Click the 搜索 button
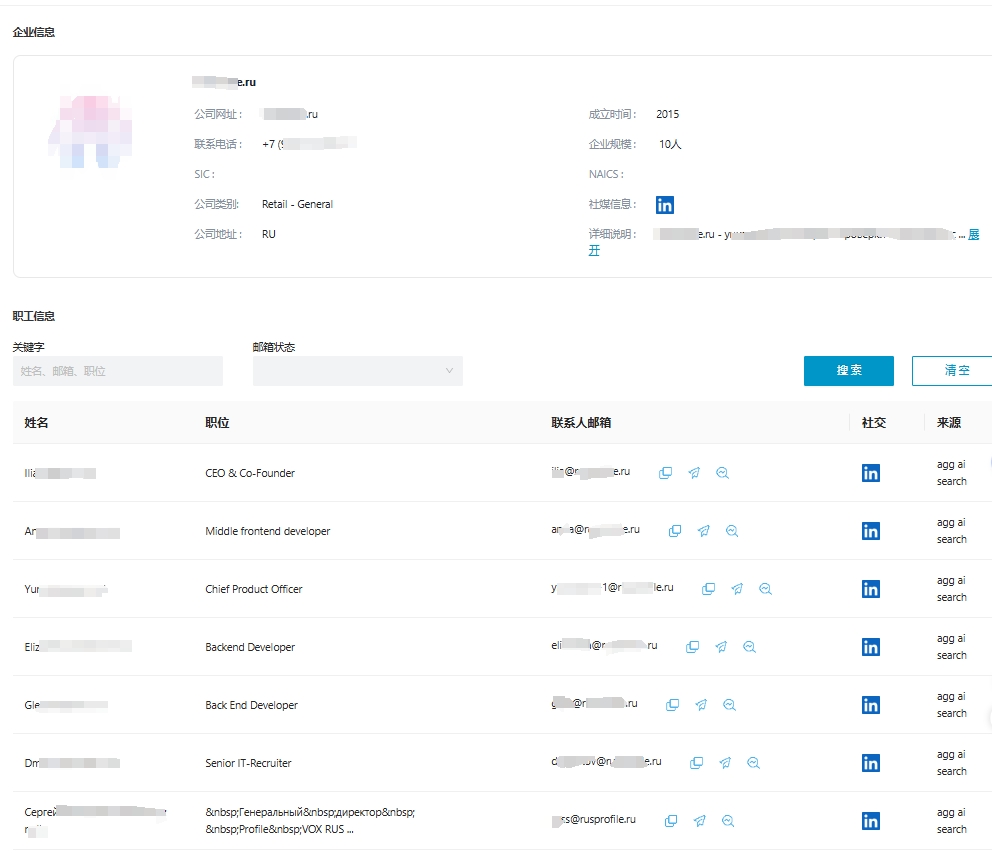The image size is (992, 859). click(848, 370)
